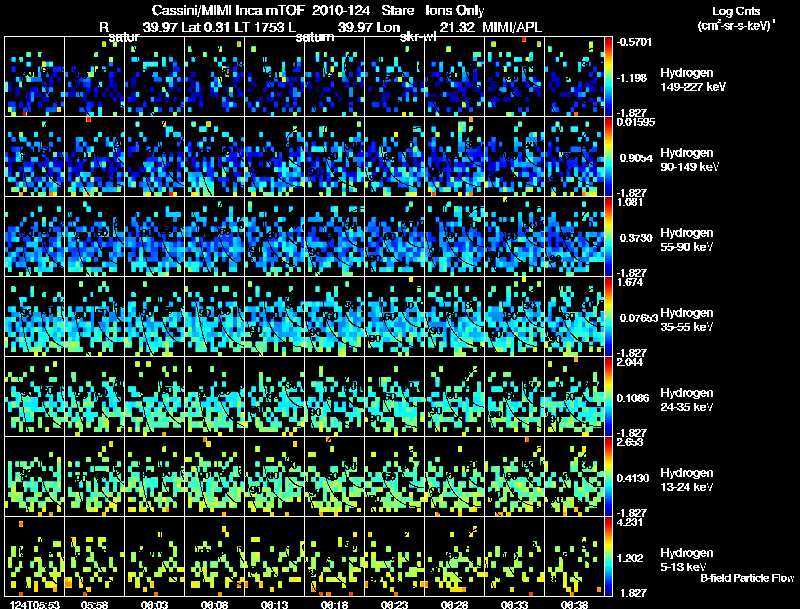800x609 pixels.
Task: Click the color bar beside Hydrogen 5-13 keV
Action: point(608,557)
